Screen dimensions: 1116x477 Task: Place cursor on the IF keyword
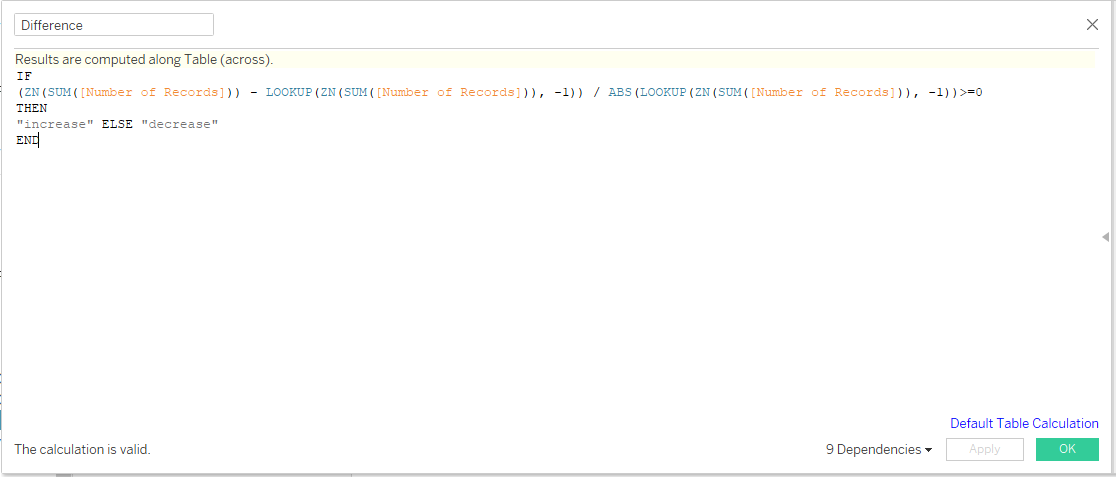point(24,76)
